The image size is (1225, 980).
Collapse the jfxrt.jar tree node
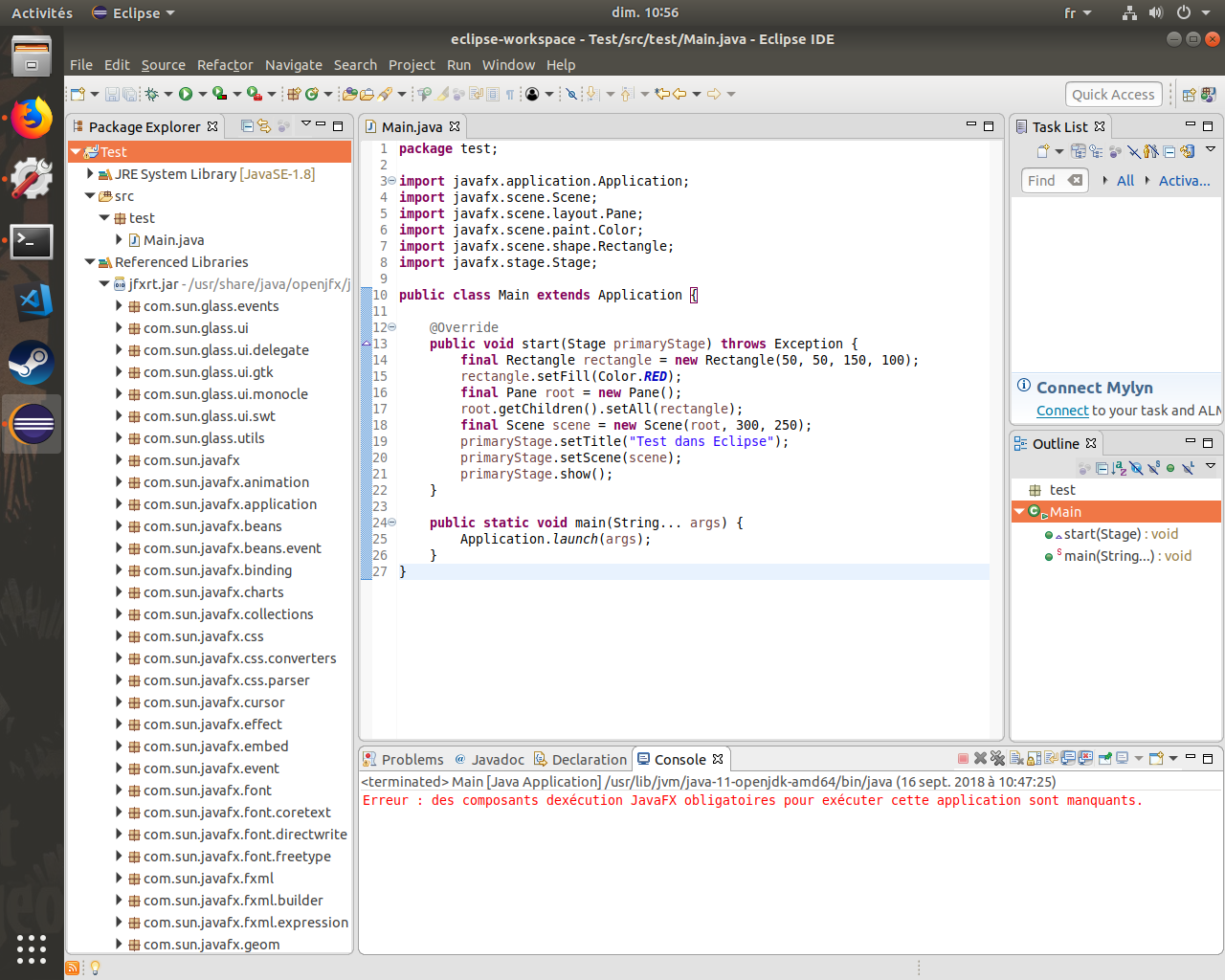pyautogui.click(x=103, y=283)
